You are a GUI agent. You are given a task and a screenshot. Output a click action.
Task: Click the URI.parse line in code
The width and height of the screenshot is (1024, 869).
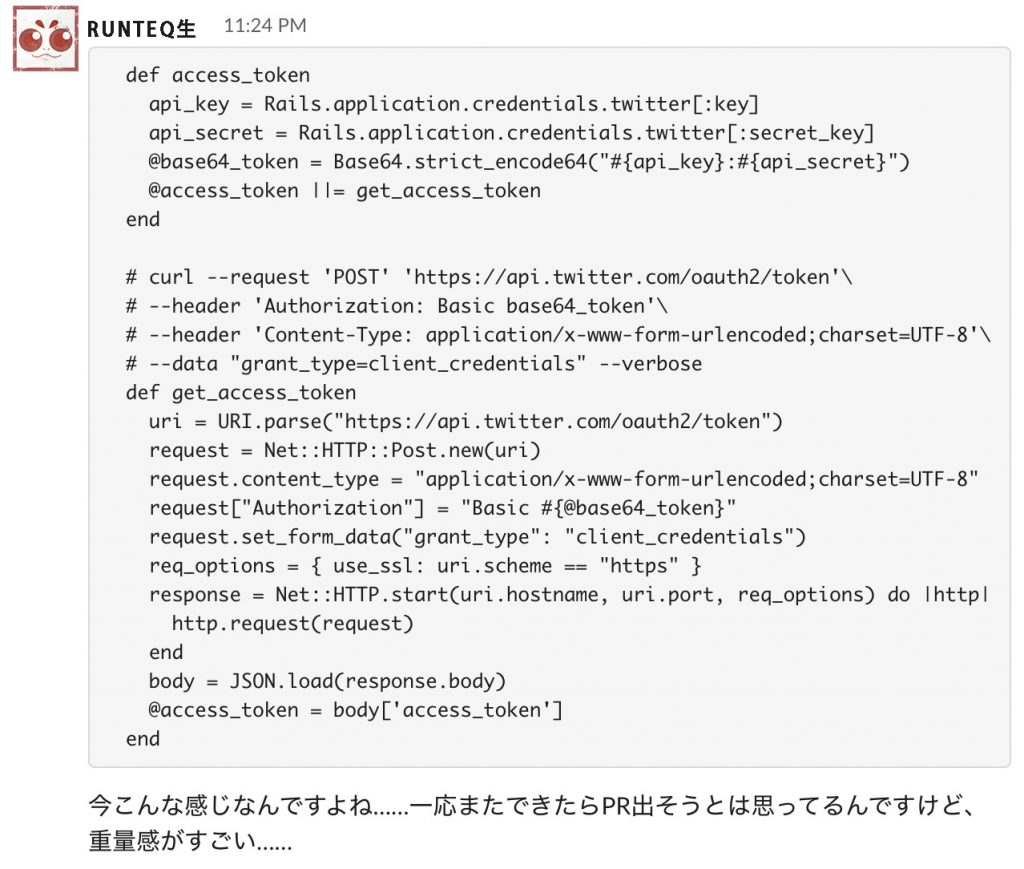466,421
